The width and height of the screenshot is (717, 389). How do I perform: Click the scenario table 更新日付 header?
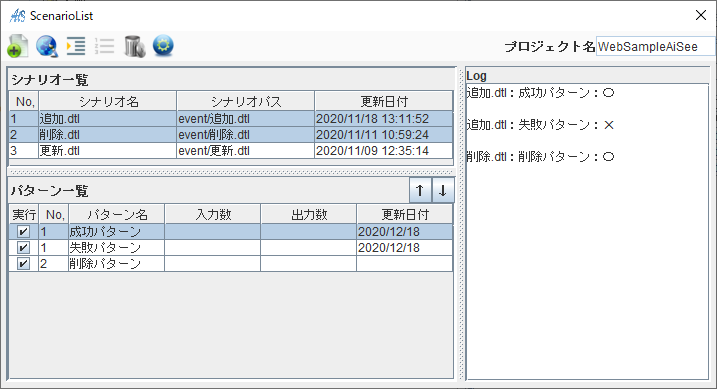(x=384, y=101)
